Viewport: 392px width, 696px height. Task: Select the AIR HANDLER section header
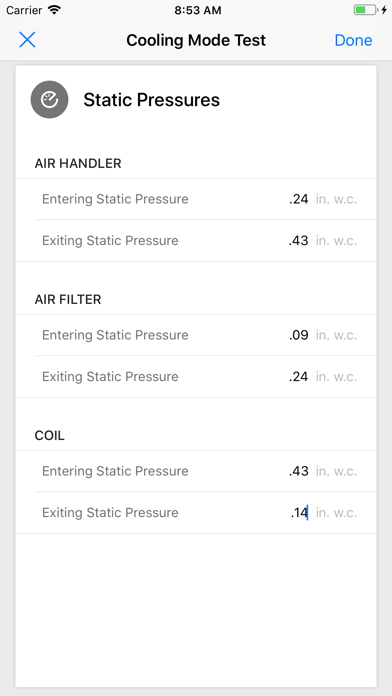coord(78,163)
